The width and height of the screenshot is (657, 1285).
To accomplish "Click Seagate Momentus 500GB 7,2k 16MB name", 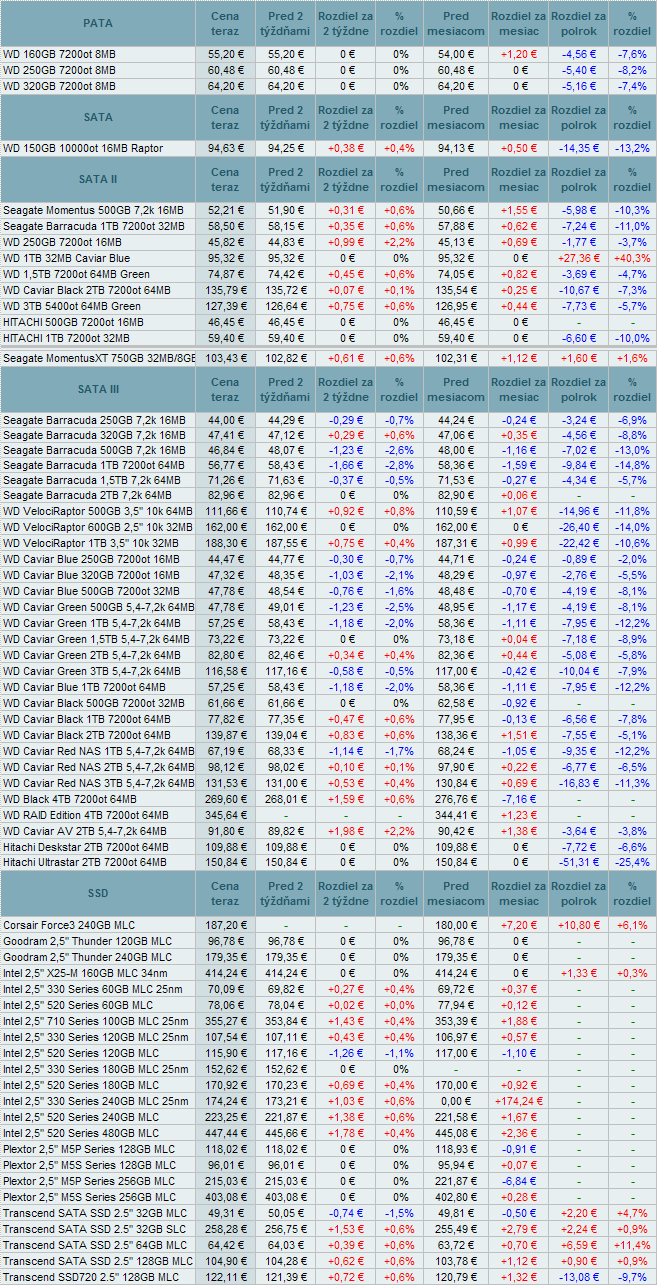I will [93, 211].
